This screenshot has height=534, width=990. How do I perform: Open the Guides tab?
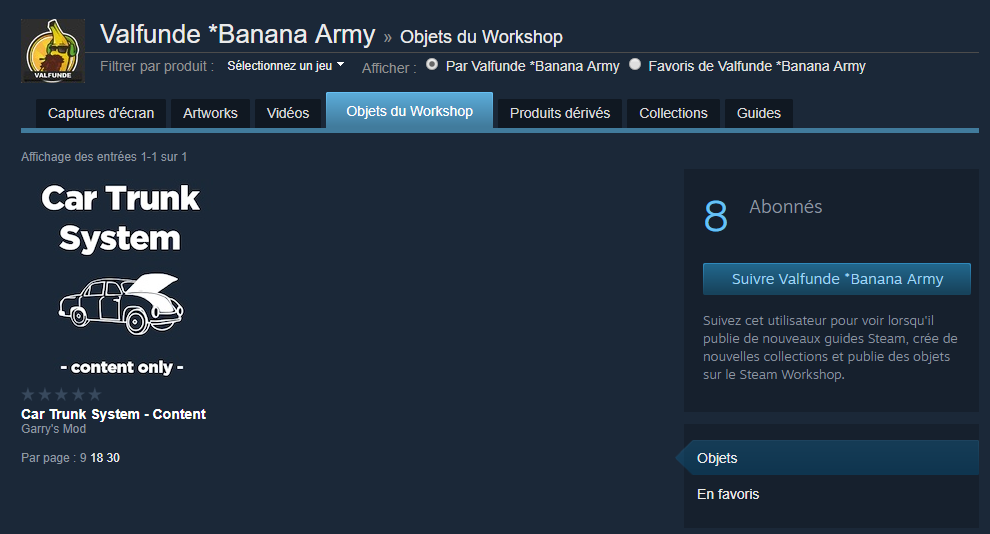759,114
